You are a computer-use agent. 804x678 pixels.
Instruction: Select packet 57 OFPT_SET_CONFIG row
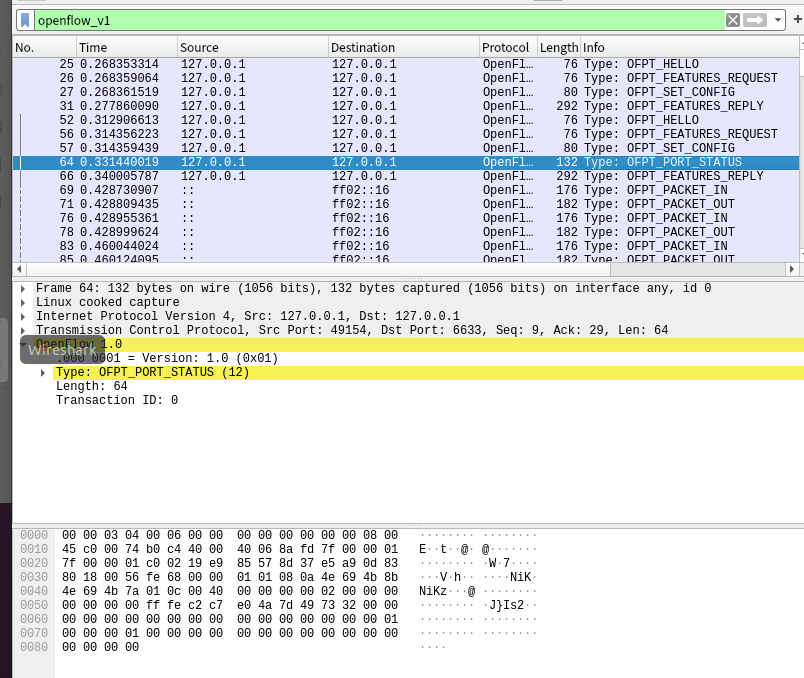(406, 148)
